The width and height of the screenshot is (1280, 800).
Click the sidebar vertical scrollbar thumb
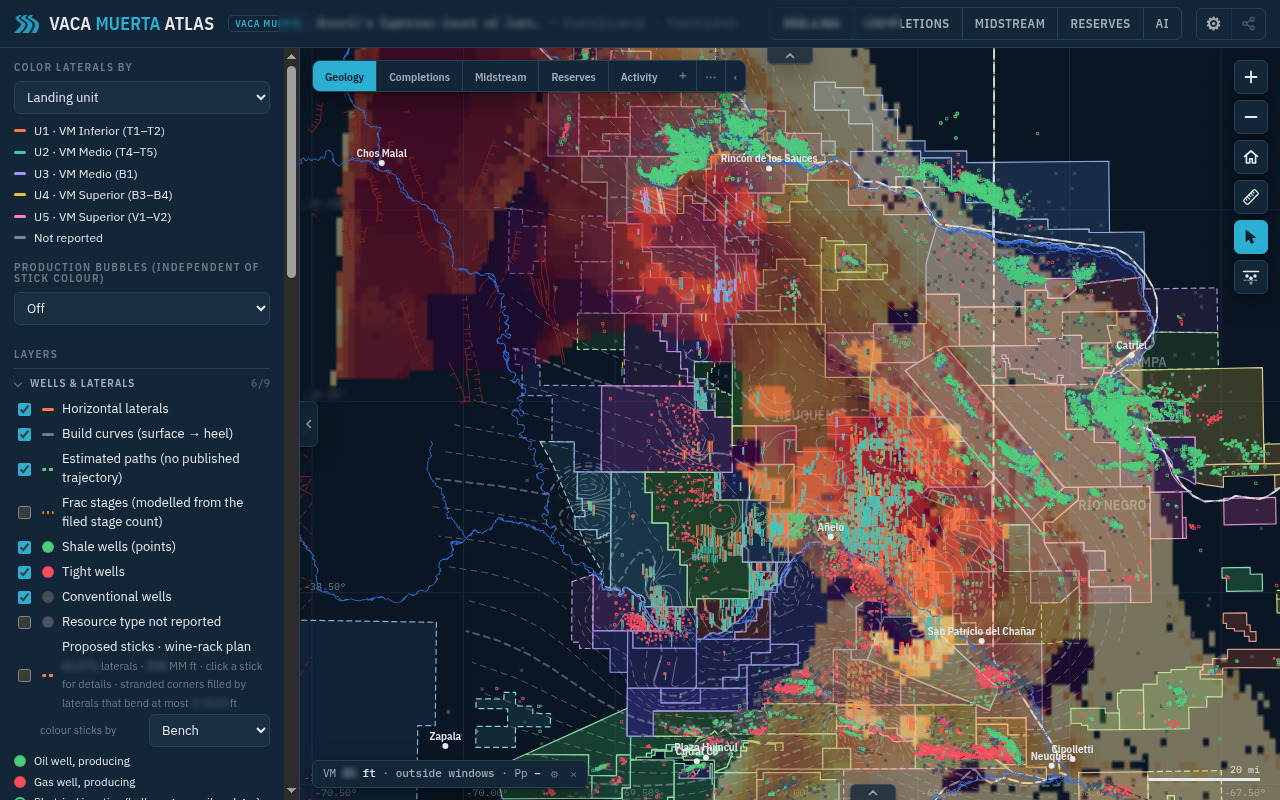[x=291, y=171]
